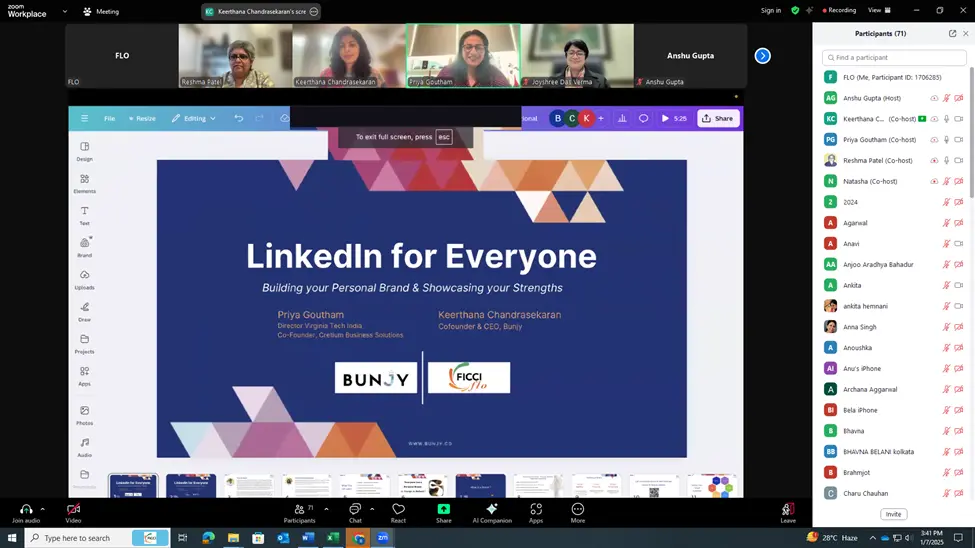The image size is (975, 548).
Task: Open the Canva Design panel
Action: coord(85,151)
